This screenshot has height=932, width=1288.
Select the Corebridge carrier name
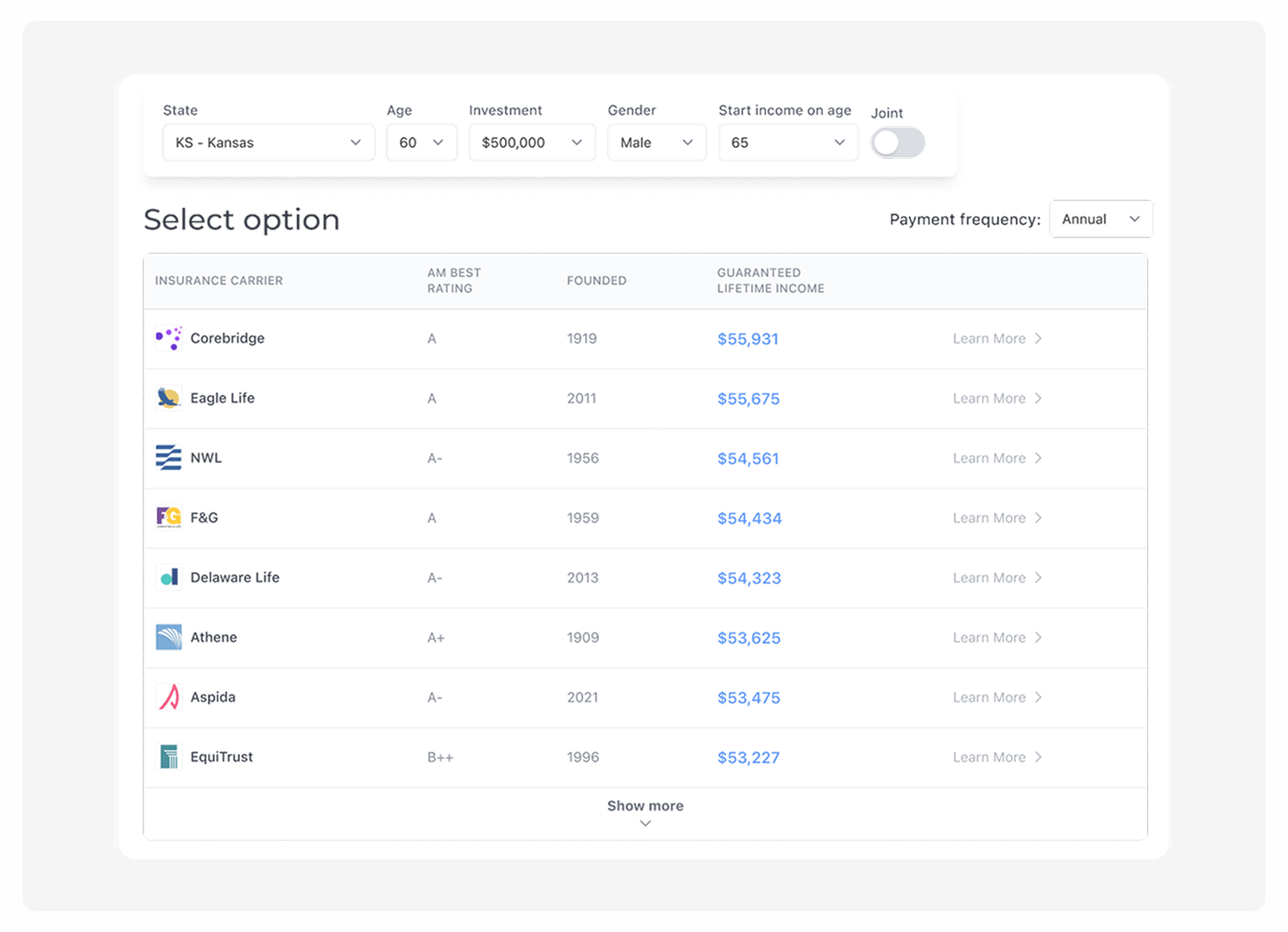[227, 338]
